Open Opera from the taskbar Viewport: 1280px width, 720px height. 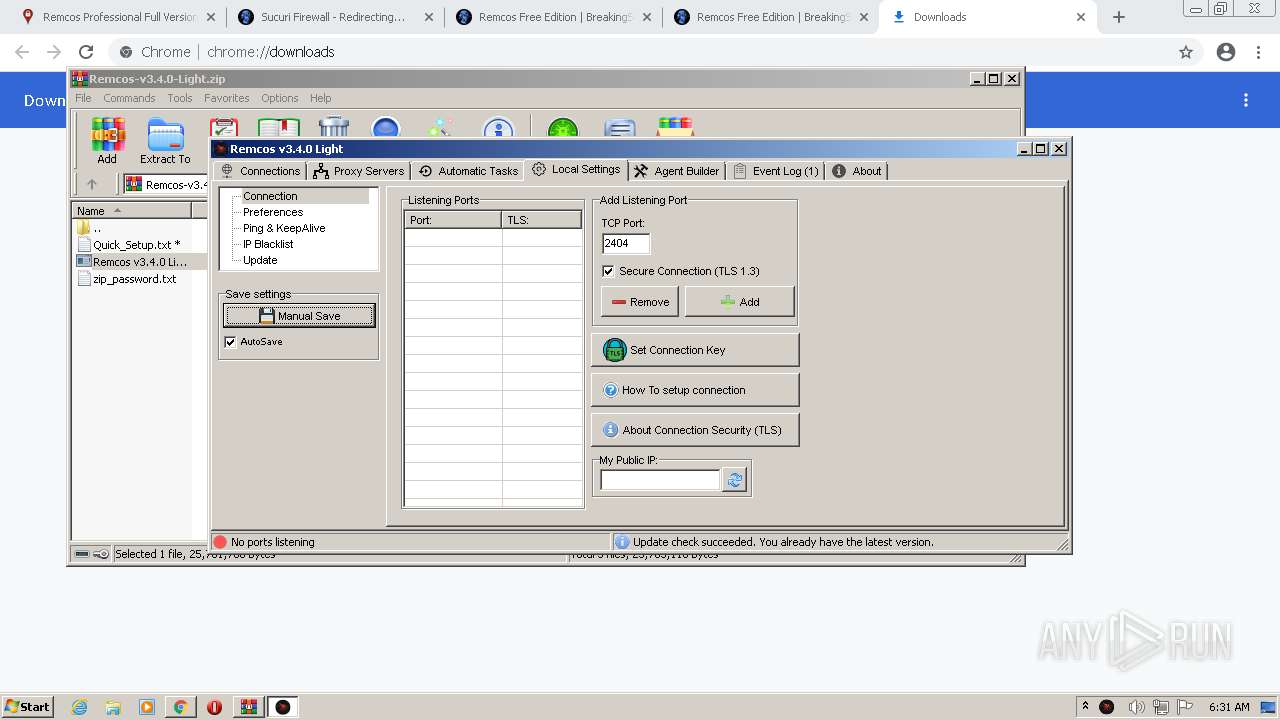[x=214, y=707]
